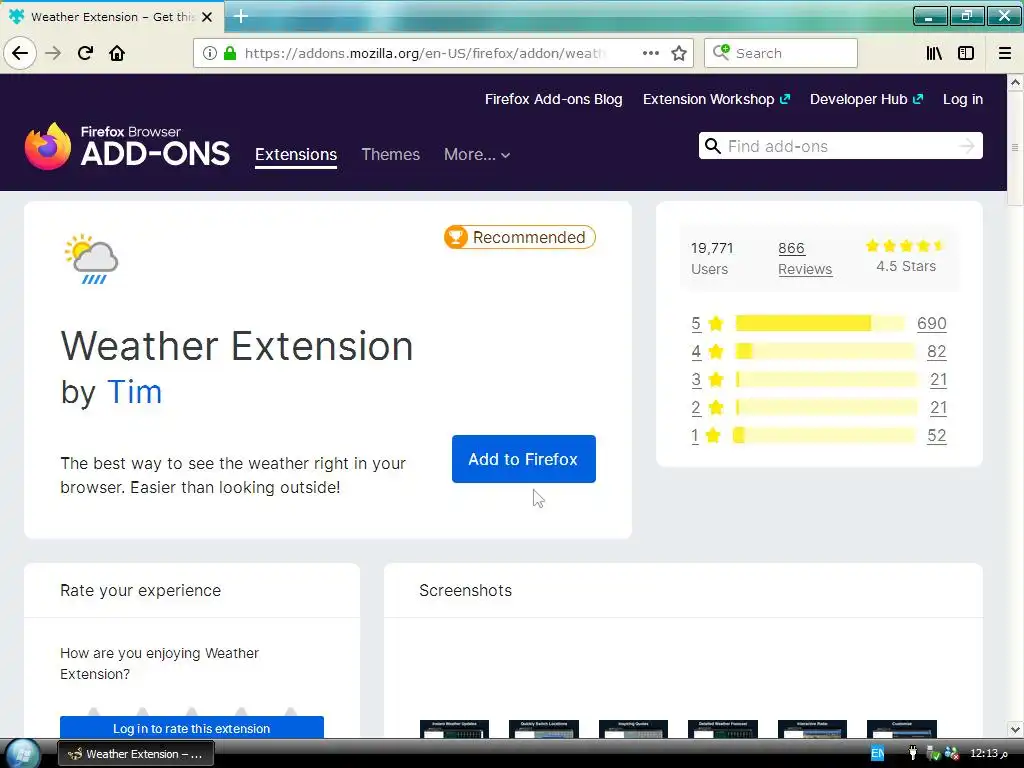The image size is (1024, 768).
Task: Click the network status tray icon
Action: point(952,754)
